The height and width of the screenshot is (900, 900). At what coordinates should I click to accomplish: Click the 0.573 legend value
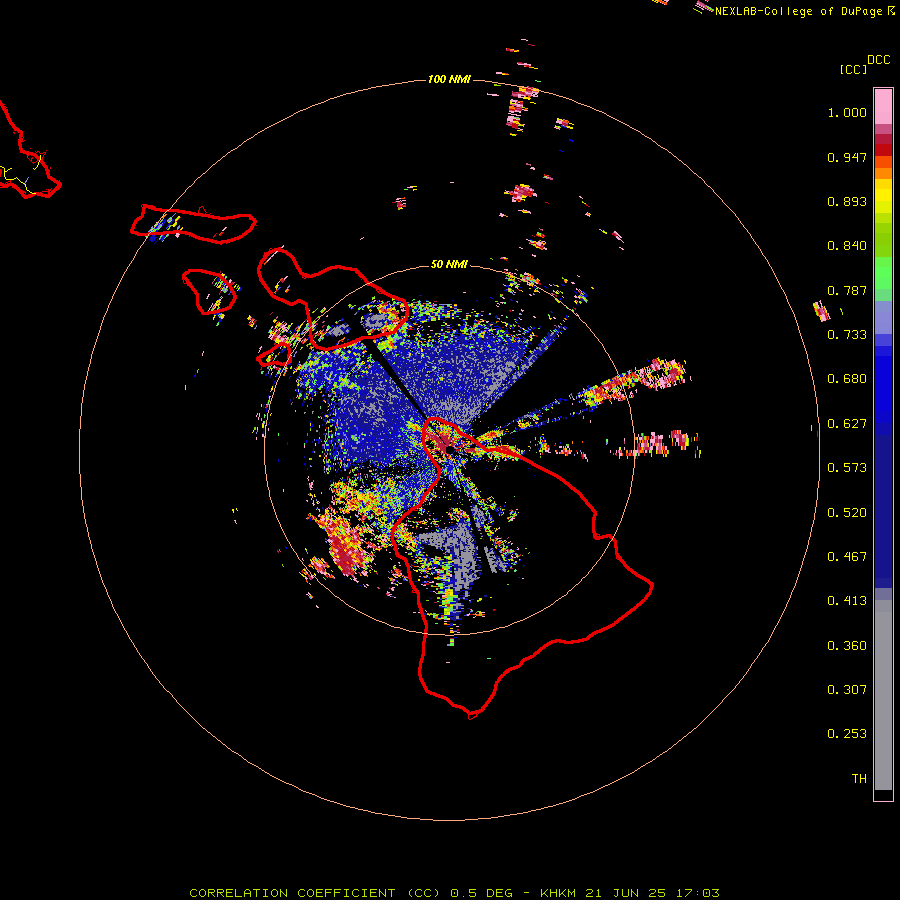click(847, 468)
